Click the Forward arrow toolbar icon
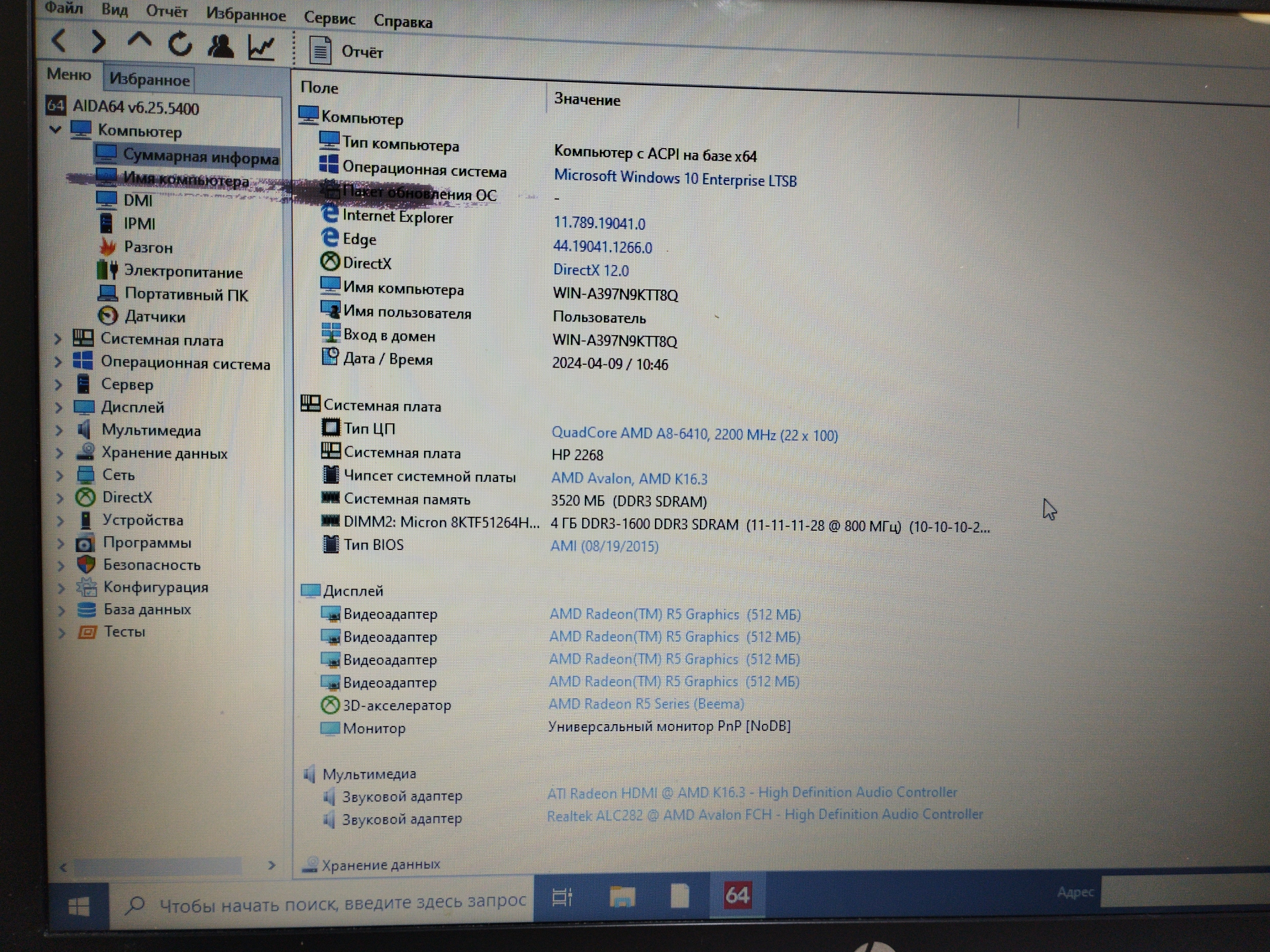The height and width of the screenshot is (952, 1270). (x=98, y=42)
